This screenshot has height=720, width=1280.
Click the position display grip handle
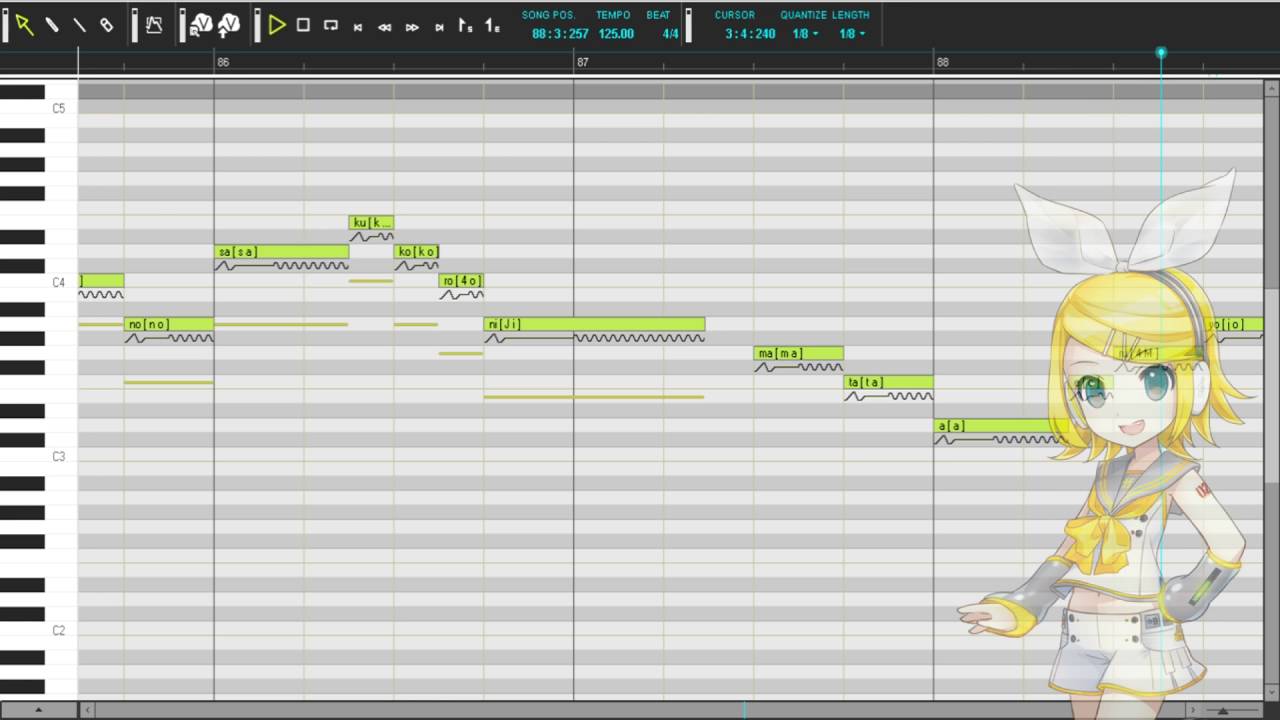[x=689, y=25]
